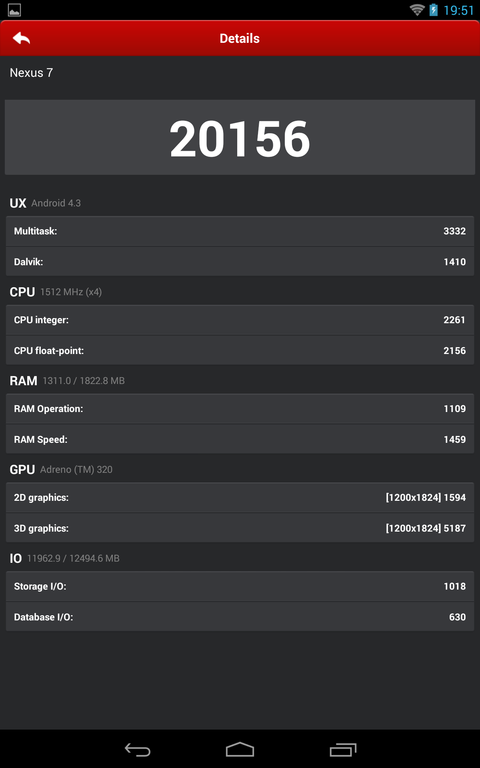Tap the back arrow in Details header

(22, 38)
